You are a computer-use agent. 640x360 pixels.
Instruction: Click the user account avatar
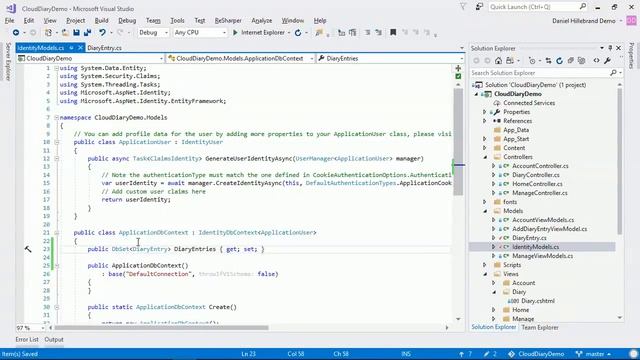coord(631,20)
